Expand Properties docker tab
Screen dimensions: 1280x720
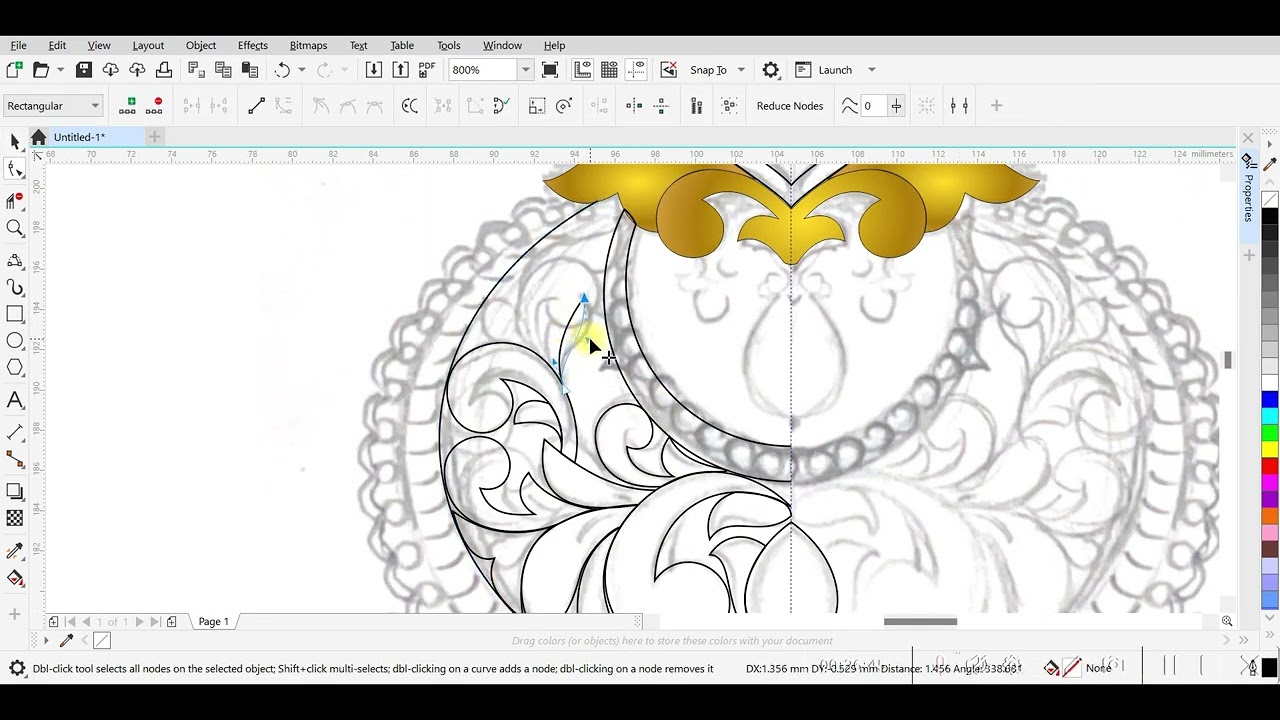click(1249, 190)
